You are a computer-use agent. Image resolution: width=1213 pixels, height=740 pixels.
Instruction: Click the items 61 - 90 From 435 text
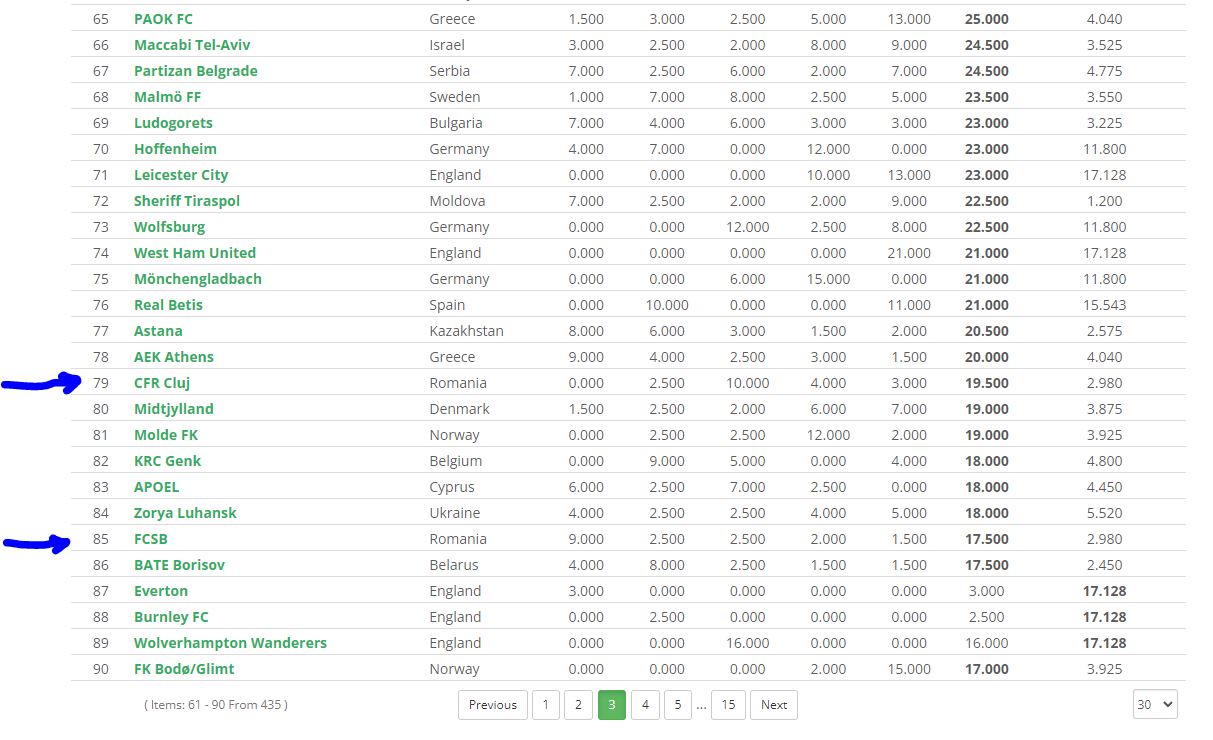click(x=216, y=705)
